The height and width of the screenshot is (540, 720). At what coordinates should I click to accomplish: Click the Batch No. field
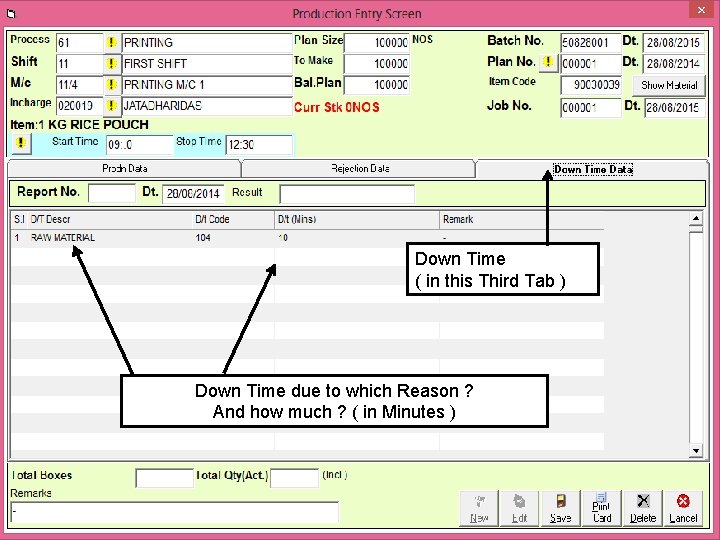591,43
